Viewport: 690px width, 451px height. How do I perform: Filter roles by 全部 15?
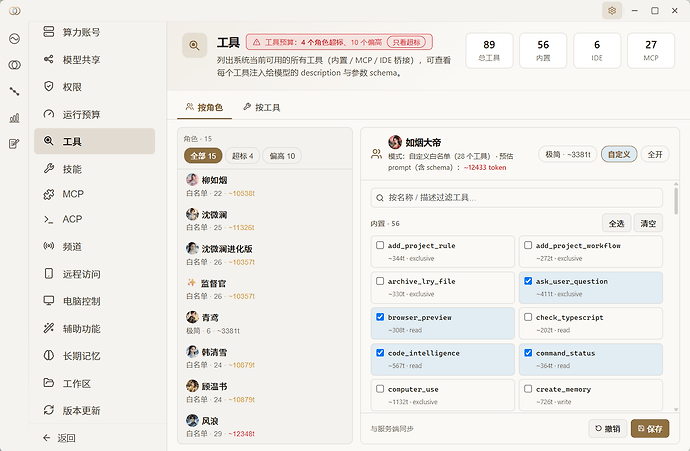tap(203, 156)
